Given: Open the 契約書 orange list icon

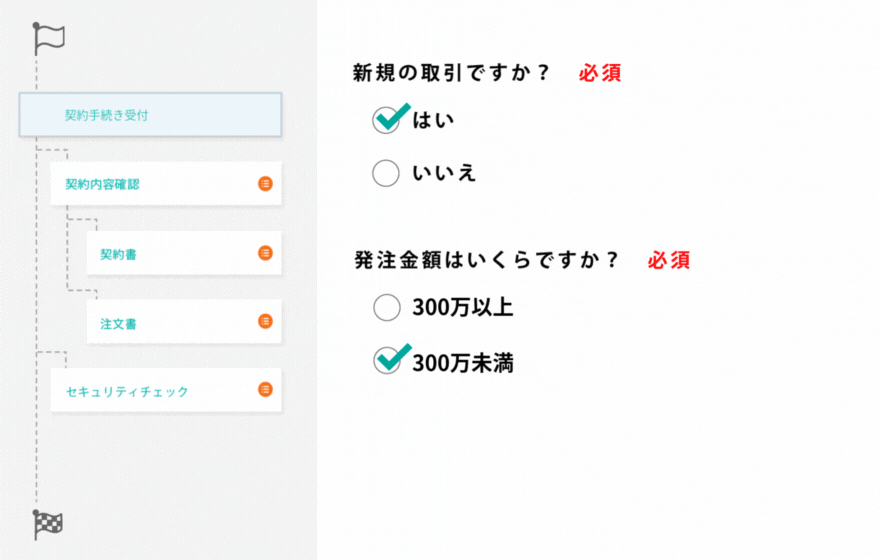Looking at the screenshot, I should [x=265, y=253].
